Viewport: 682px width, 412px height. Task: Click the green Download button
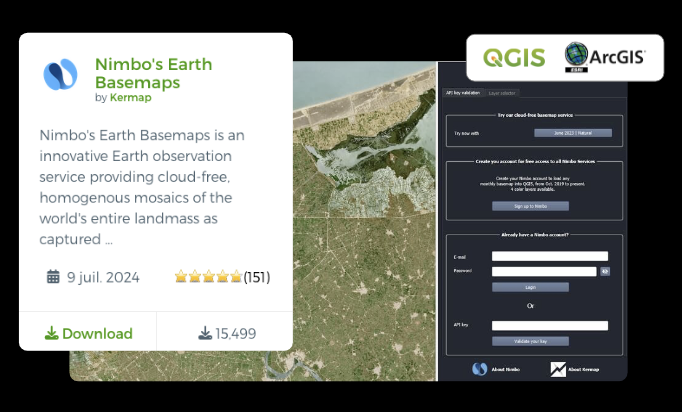88,334
